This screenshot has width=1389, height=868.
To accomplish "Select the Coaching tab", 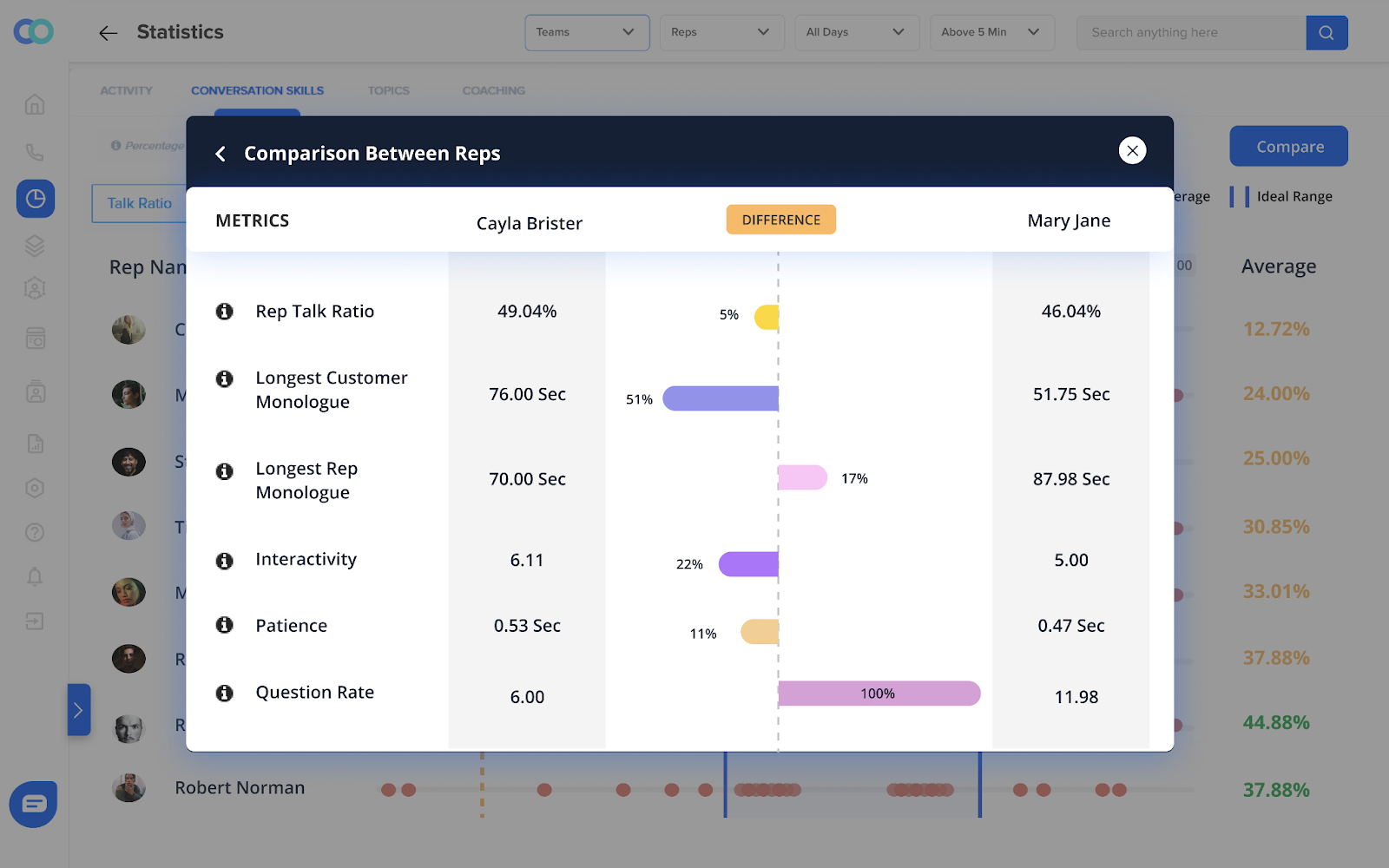I will coord(493,89).
